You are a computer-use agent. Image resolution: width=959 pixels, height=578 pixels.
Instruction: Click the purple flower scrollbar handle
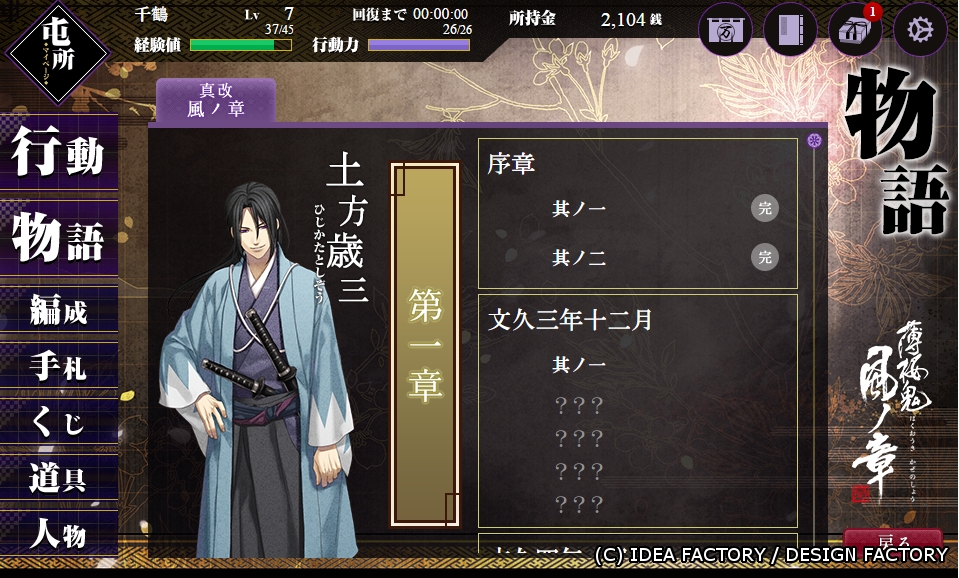[814, 141]
